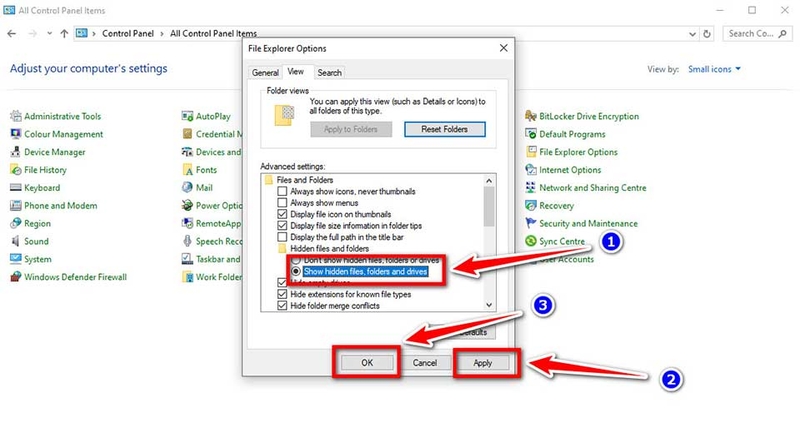
Task: Open the Mail icon
Action: (187, 188)
